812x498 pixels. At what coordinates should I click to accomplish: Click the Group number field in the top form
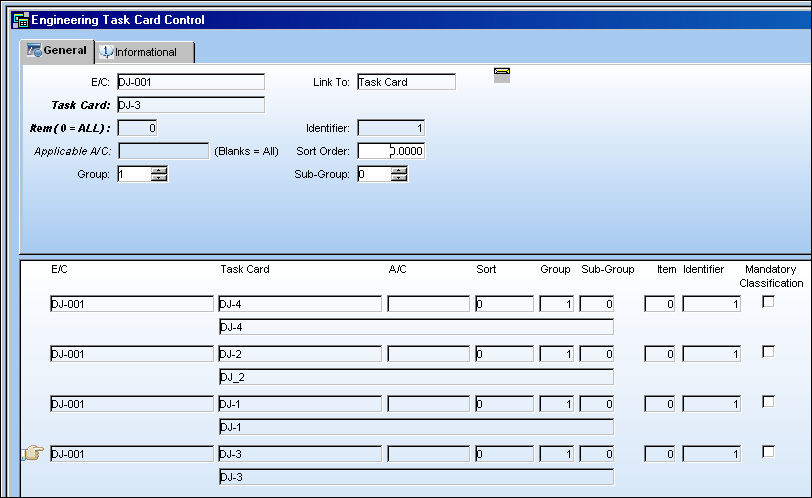point(134,174)
